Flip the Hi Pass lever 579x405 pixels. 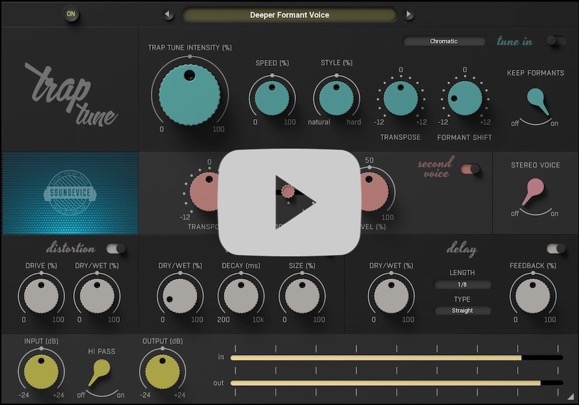(x=99, y=373)
